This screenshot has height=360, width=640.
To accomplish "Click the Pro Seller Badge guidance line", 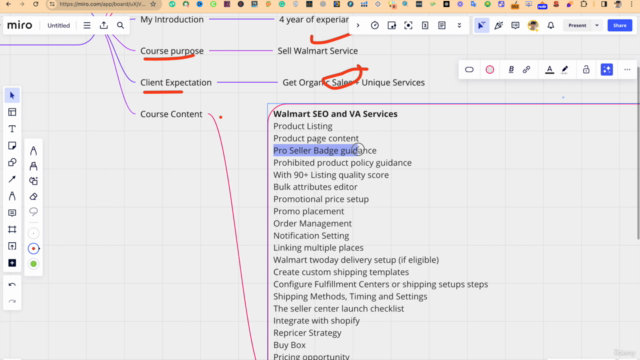I will click(324, 151).
